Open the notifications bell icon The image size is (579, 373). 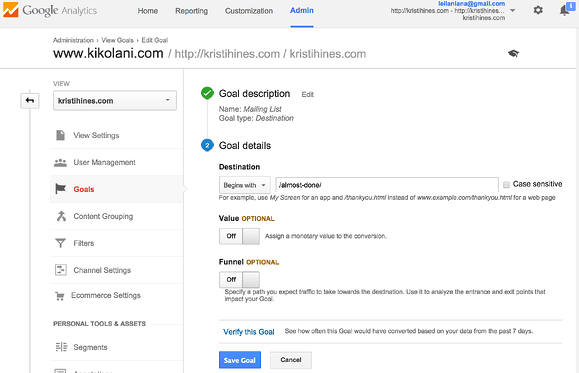[564, 10]
